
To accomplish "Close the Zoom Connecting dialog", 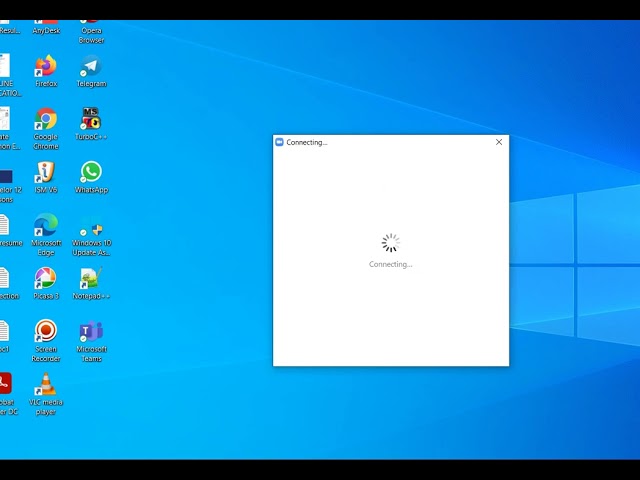I will tap(499, 142).
